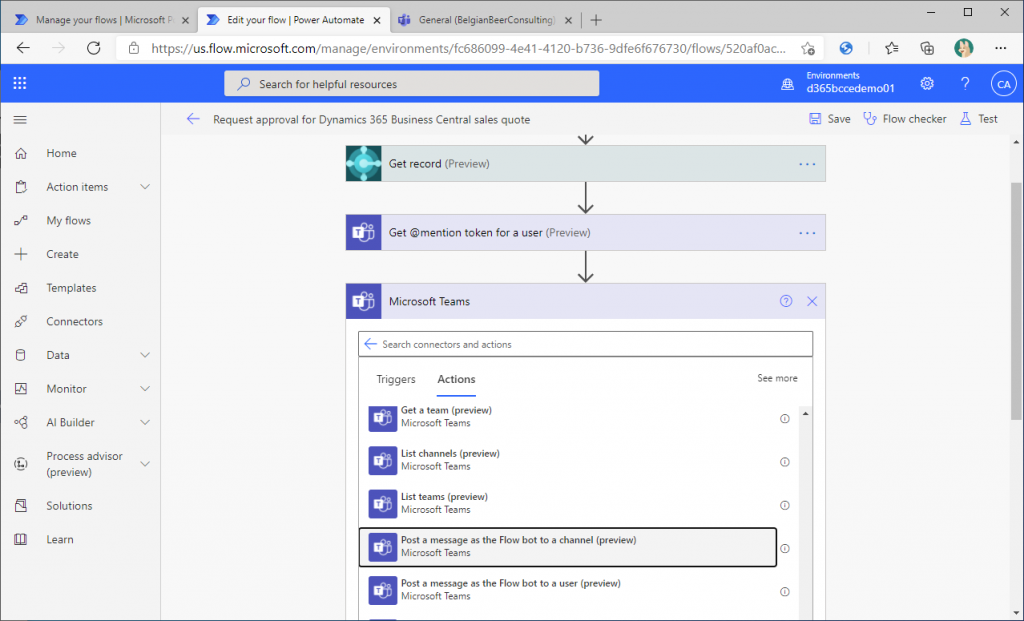The height and width of the screenshot is (621, 1024).
Task: Expand the AI Builder section chevron
Action: pyautogui.click(x=145, y=422)
